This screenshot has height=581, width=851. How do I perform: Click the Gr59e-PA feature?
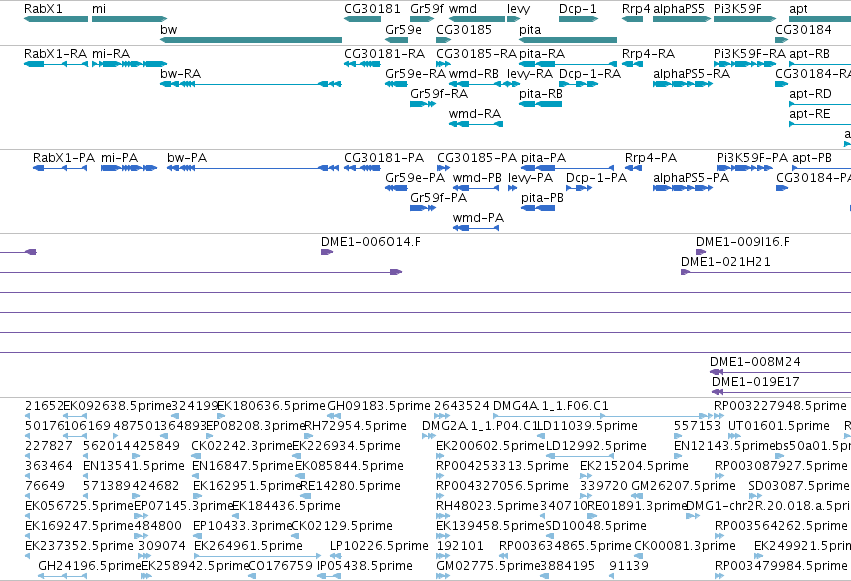[396, 188]
